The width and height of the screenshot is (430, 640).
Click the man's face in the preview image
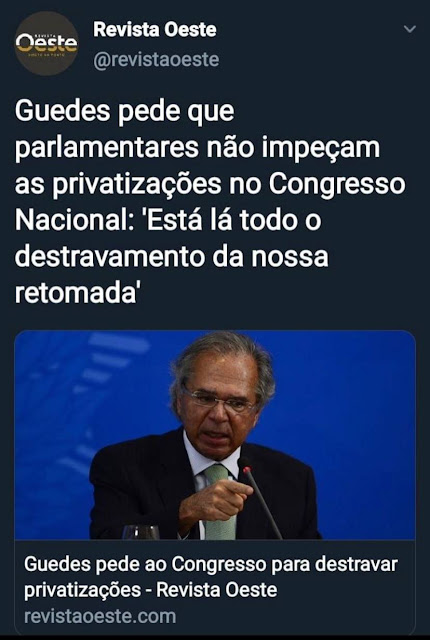point(218,404)
